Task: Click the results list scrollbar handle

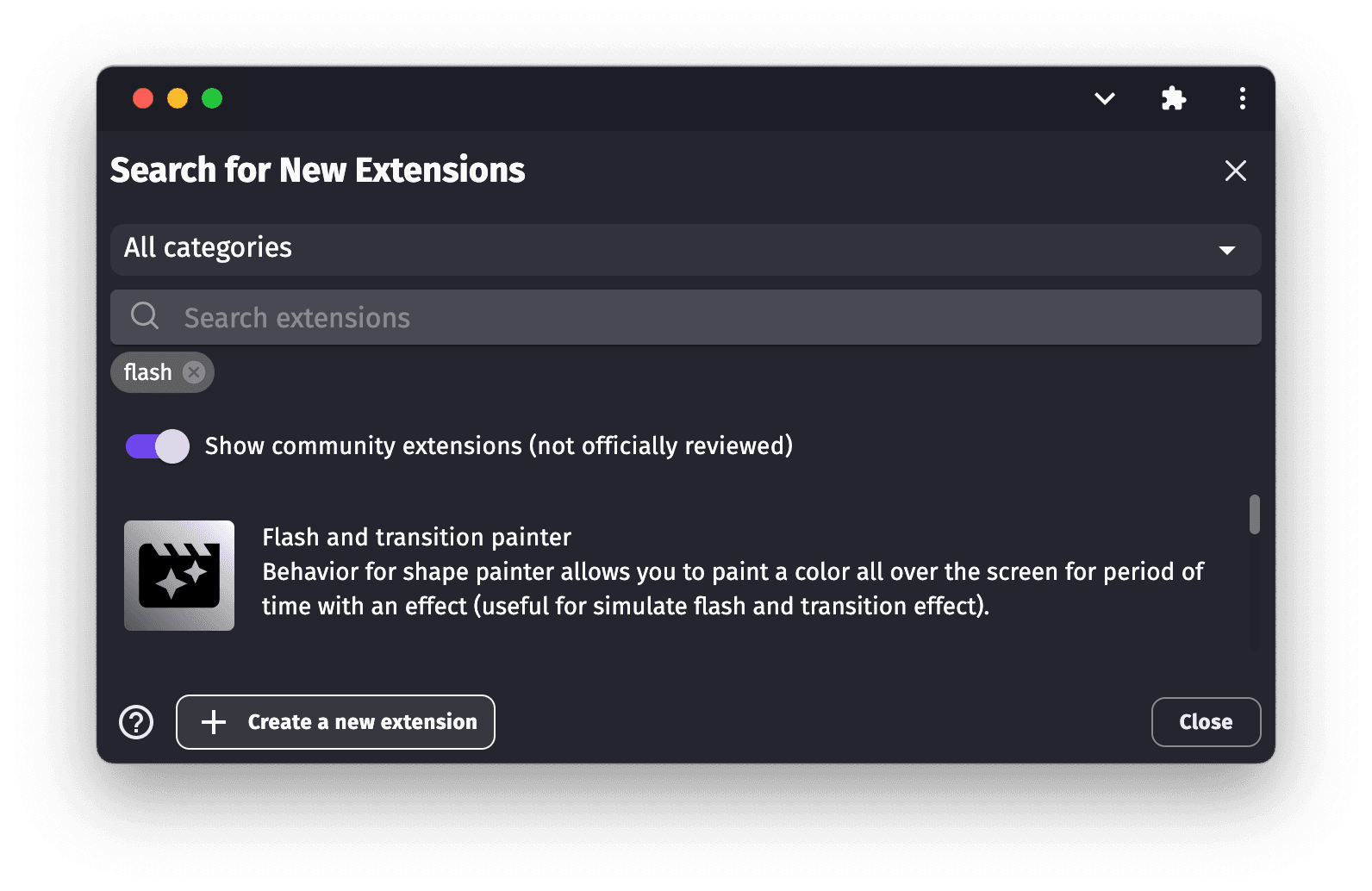Action: (x=1254, y=514)
